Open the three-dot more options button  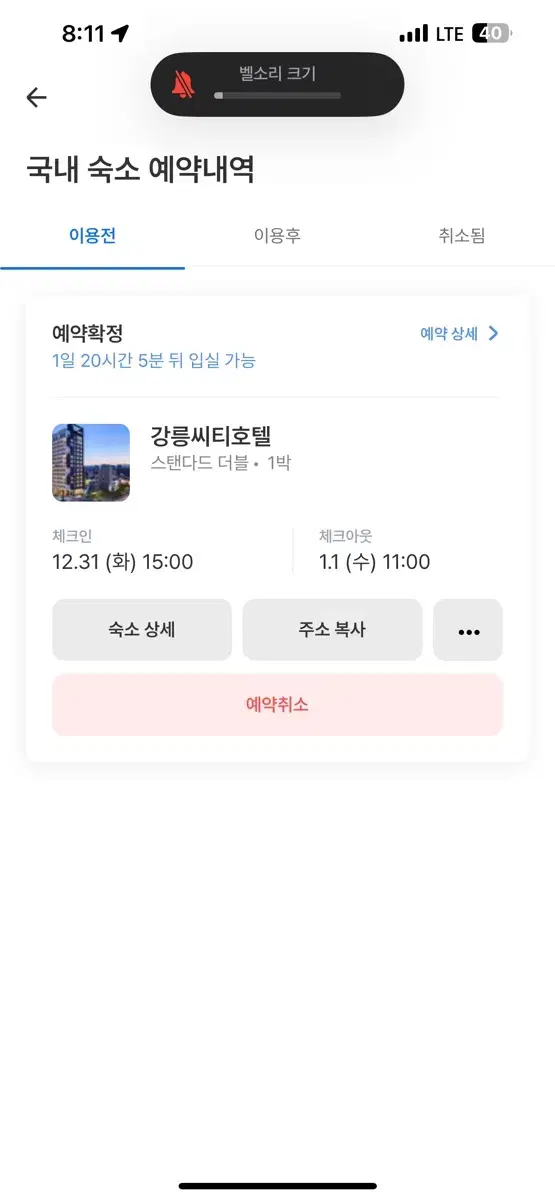pos(468,630)
